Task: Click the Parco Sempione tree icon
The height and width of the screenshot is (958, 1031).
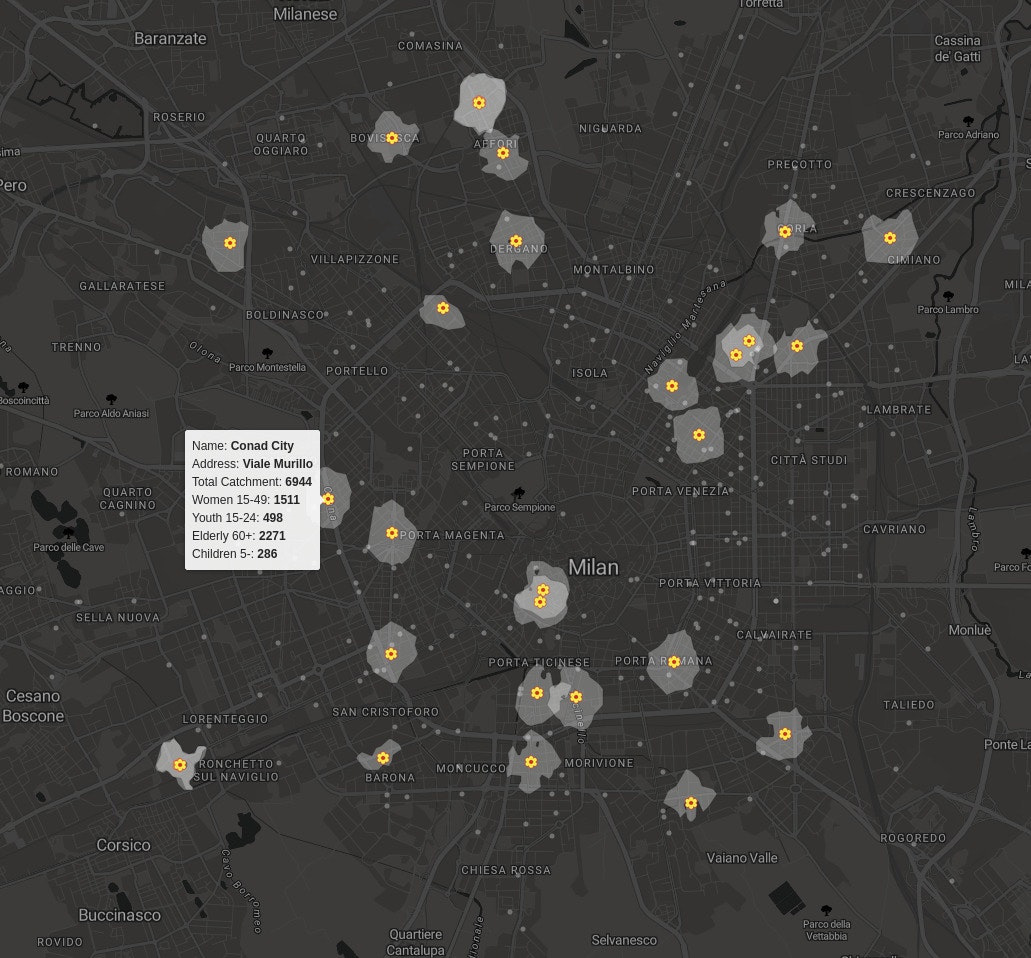Action: 519,493
